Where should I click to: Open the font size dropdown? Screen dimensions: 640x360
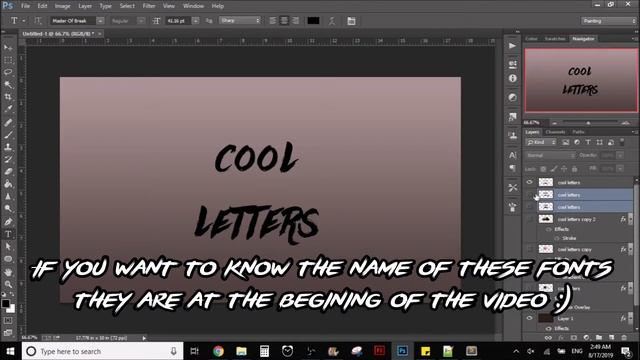click(x=196, y=21)
